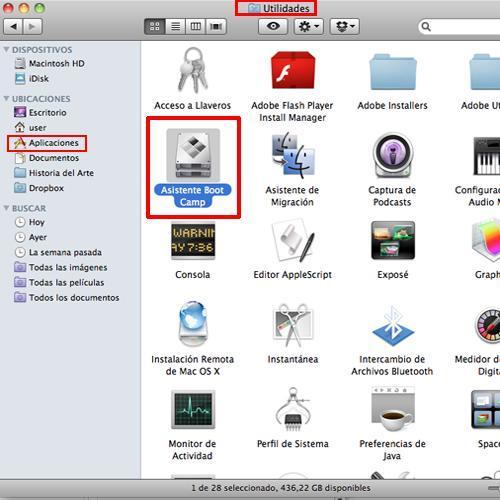Show files from Hoy search
The width and height of the screenshot is (500, 500).
coord(30,222)
